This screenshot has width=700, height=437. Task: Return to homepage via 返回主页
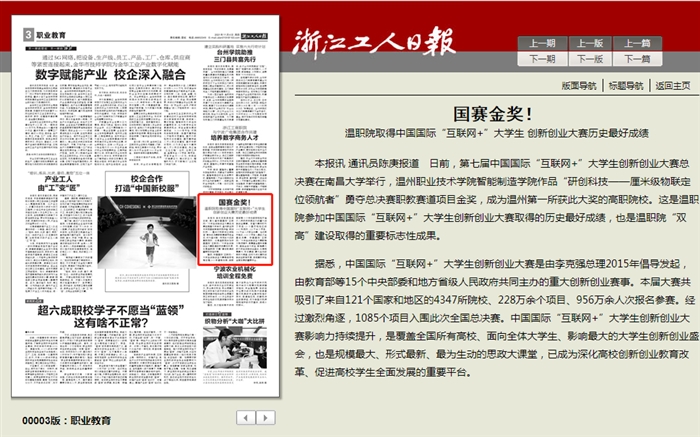[673, 86]
